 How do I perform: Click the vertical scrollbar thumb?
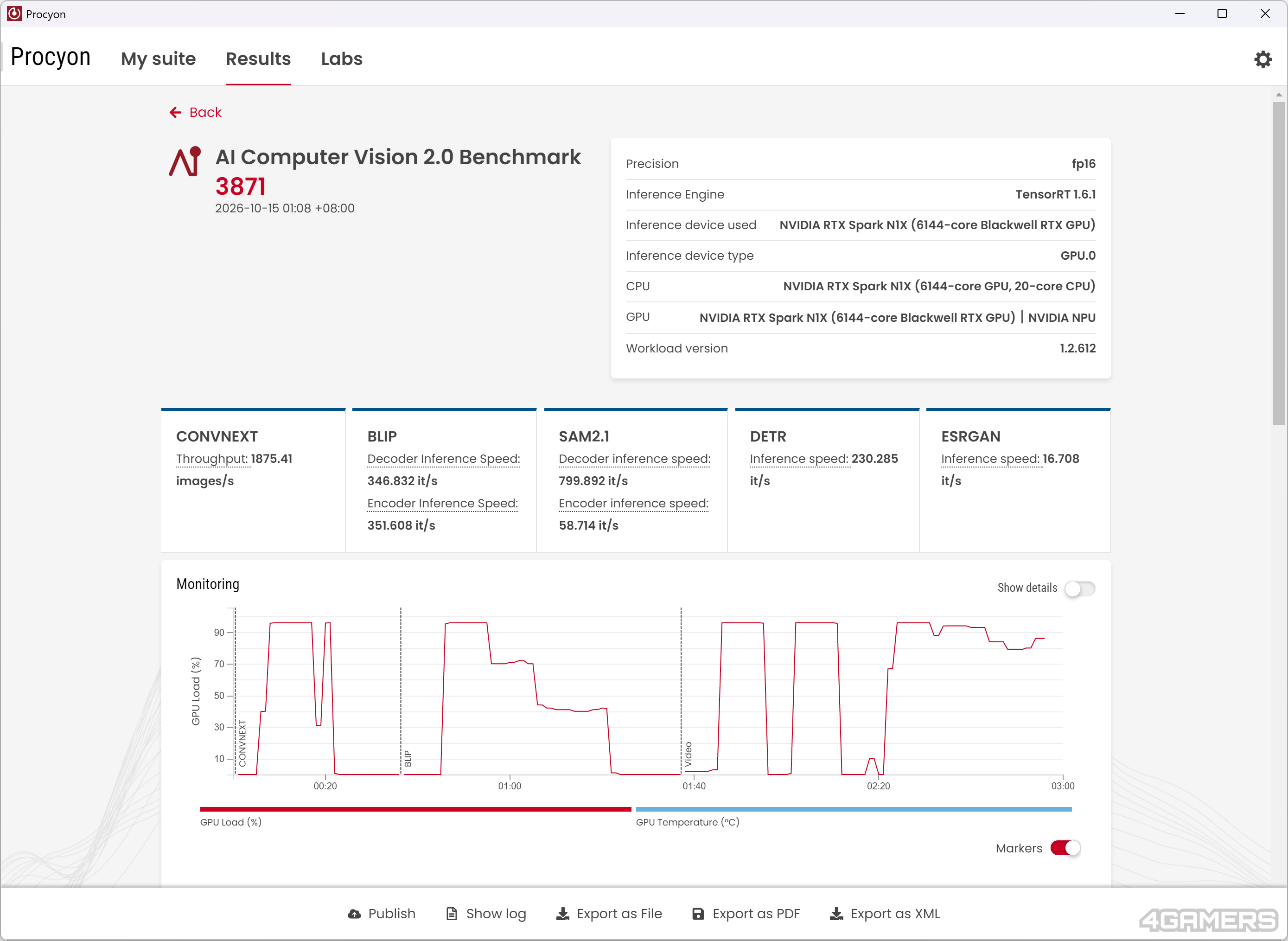1279,263
